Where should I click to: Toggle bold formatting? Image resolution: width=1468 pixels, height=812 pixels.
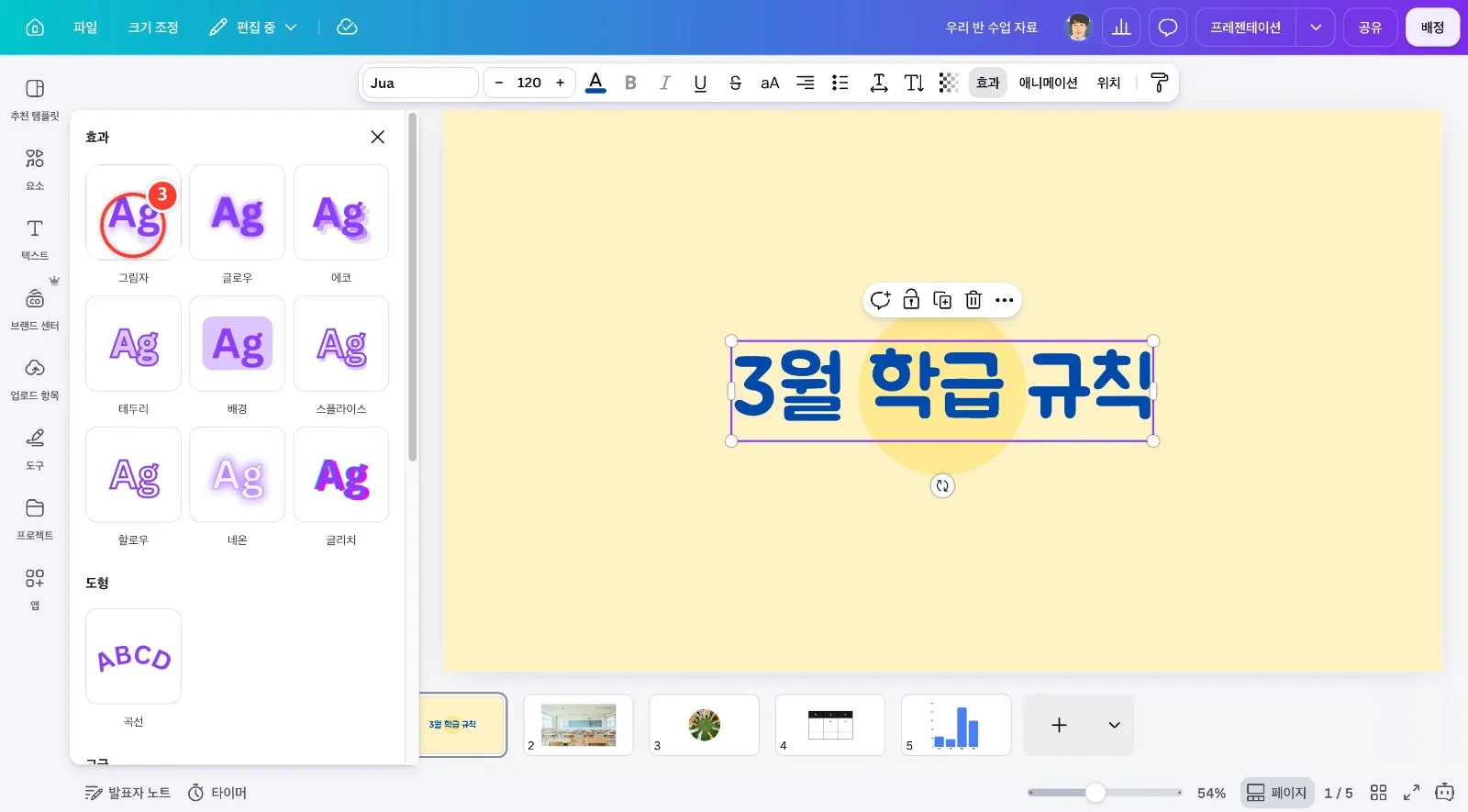coord(630,83)
